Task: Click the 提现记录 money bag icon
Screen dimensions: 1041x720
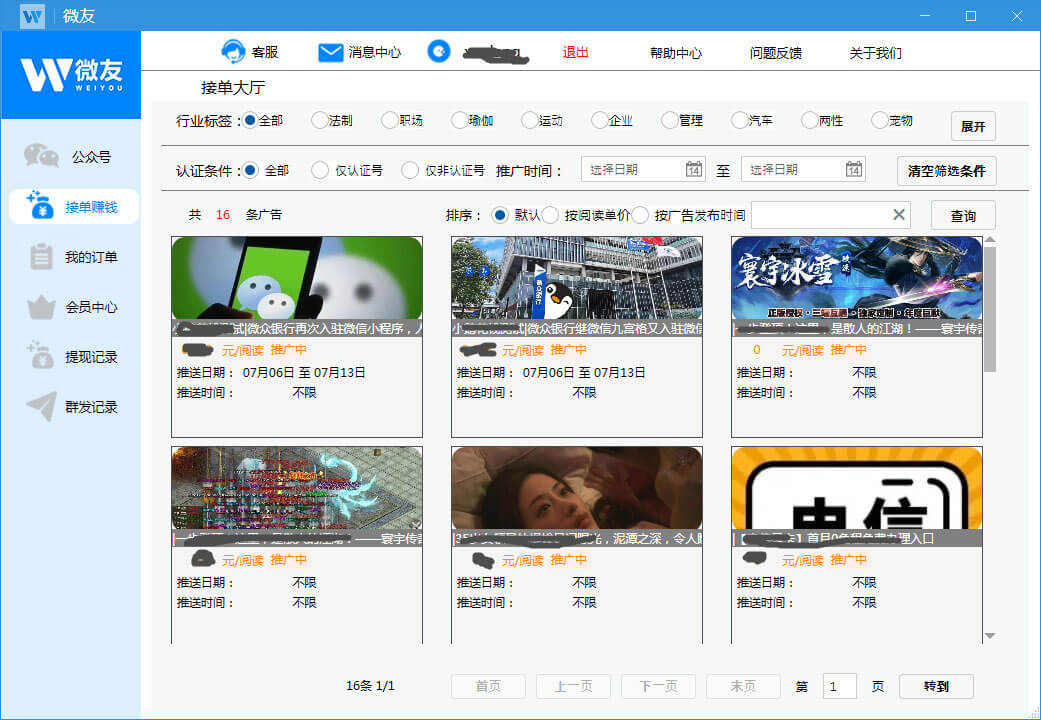Action: [41, 357]
